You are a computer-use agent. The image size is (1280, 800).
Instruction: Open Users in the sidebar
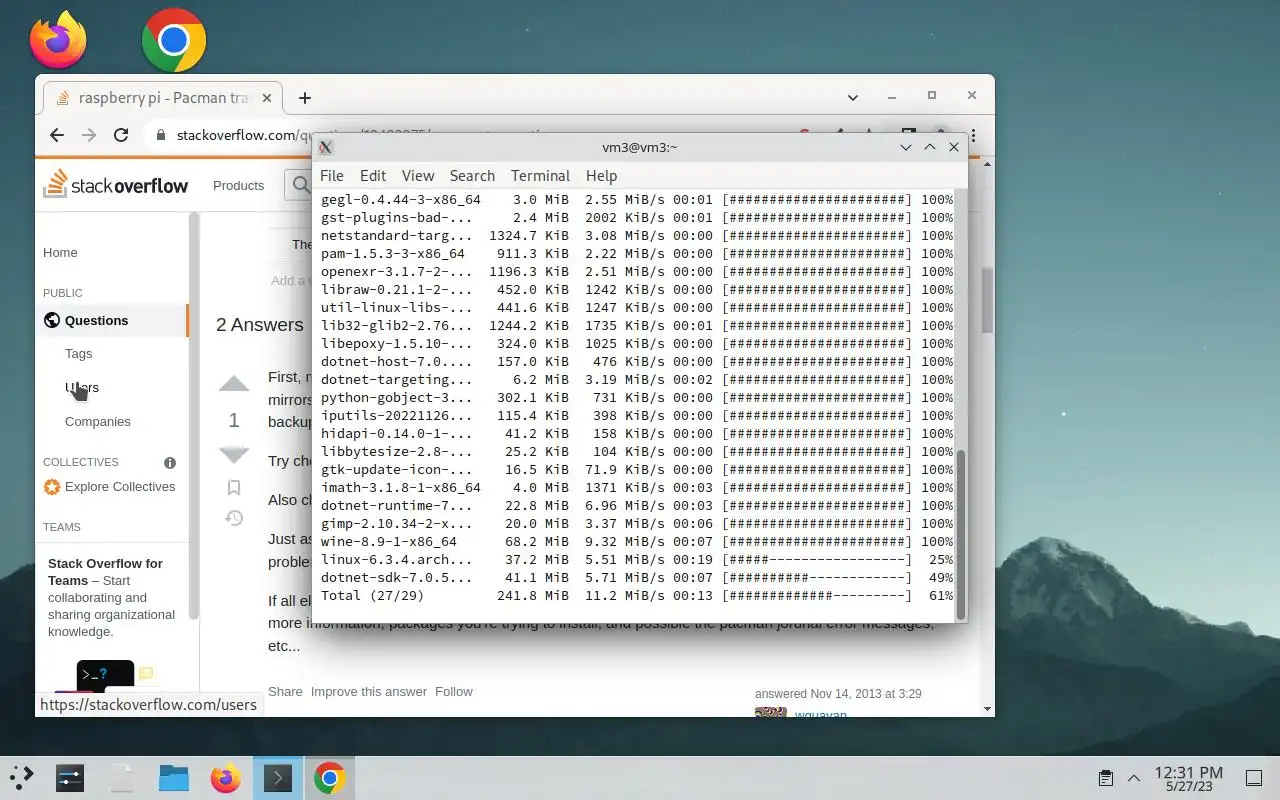(x=82, y=388)
